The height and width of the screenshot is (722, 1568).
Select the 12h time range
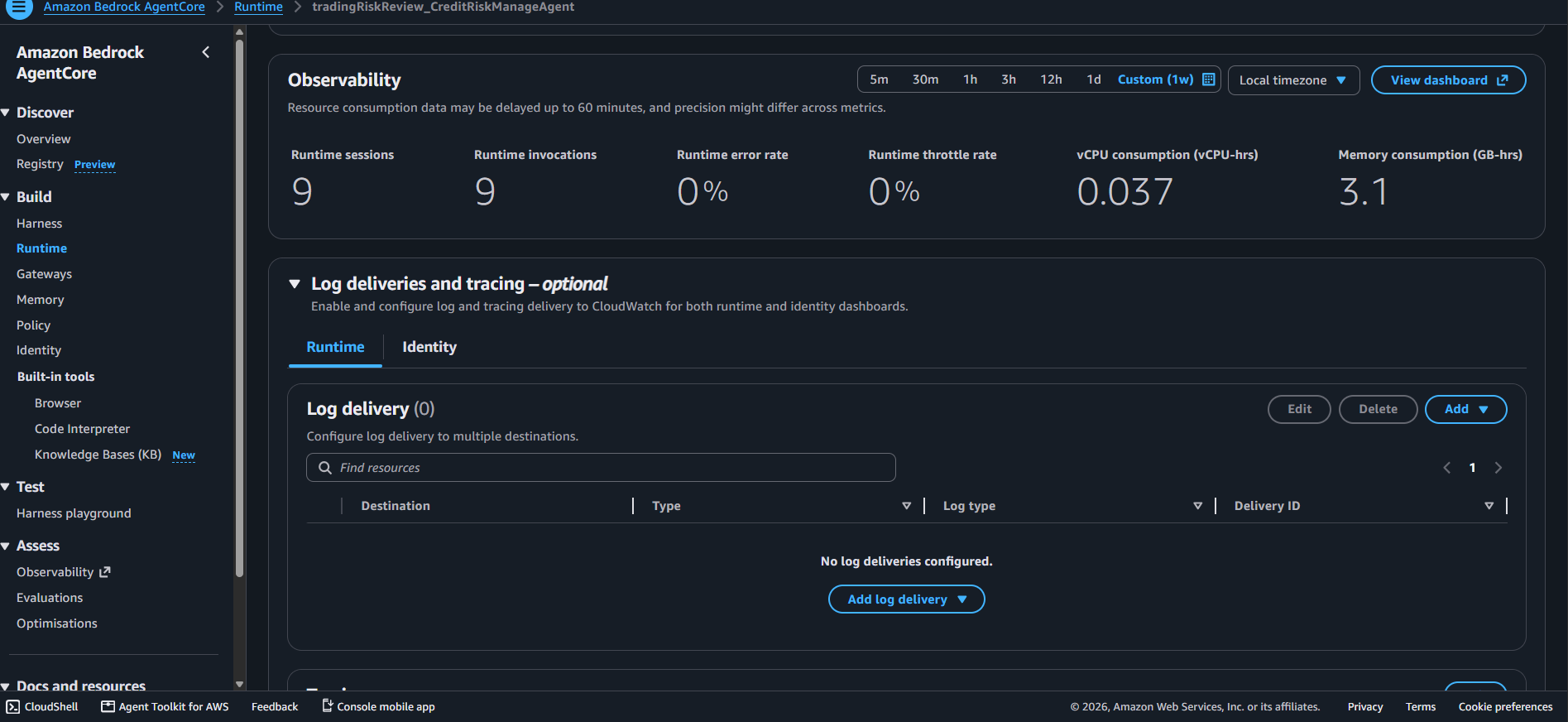1051,79
